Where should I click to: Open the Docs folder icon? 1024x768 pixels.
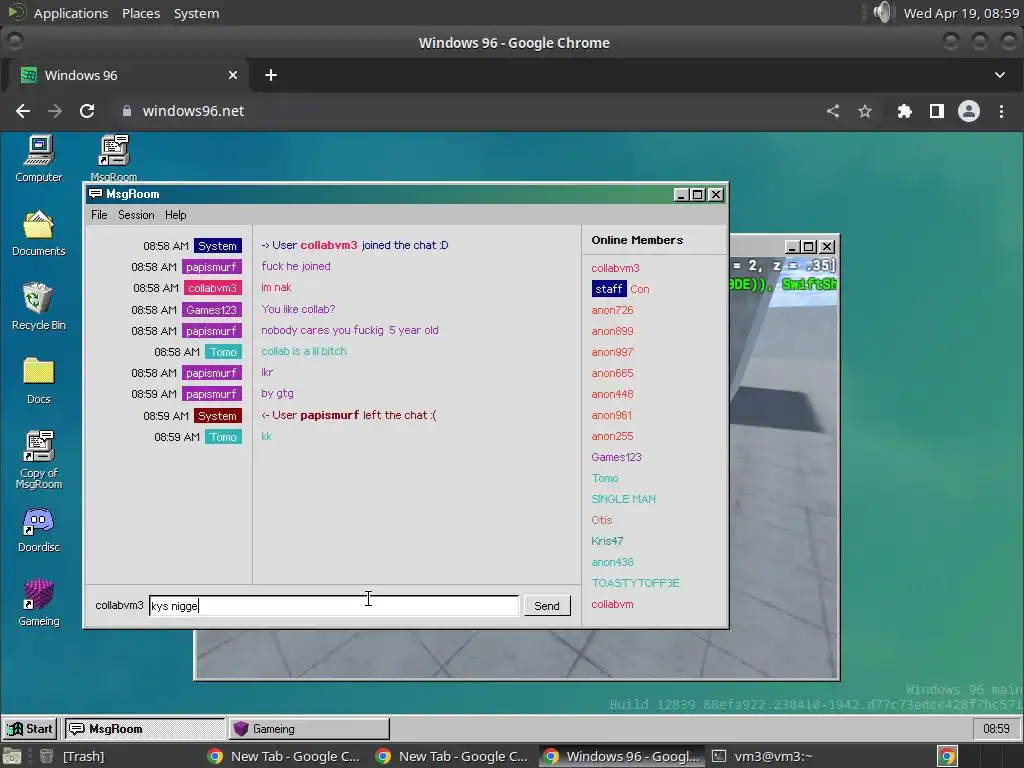[x=39, y=381]
